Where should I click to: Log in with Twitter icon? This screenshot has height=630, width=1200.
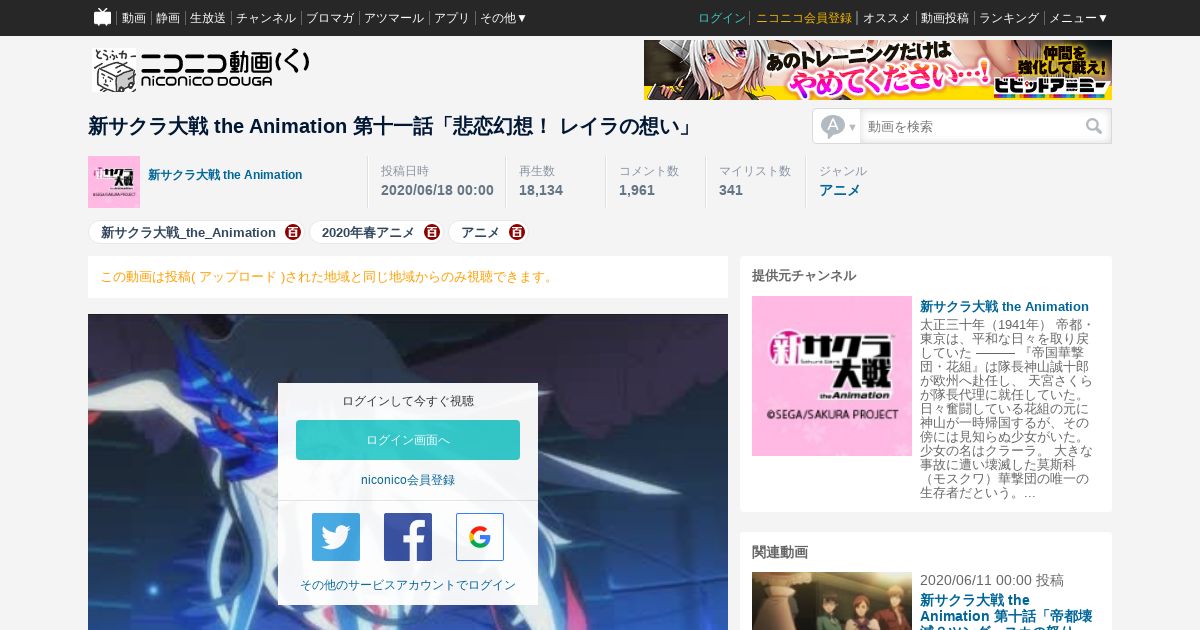pyautogui.click(x=336, y=537)
